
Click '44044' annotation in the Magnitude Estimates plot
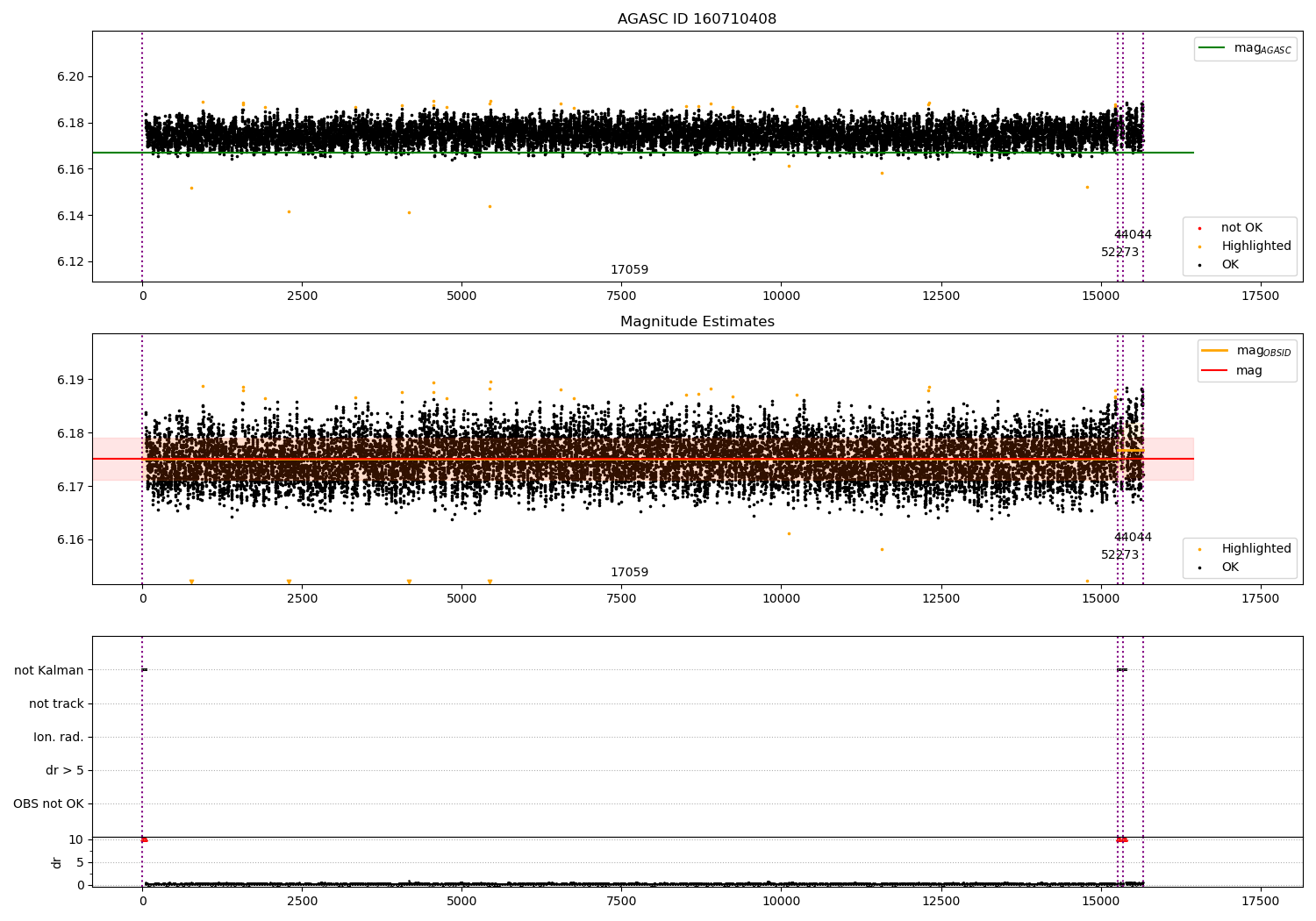click(x=1133, y=538)
